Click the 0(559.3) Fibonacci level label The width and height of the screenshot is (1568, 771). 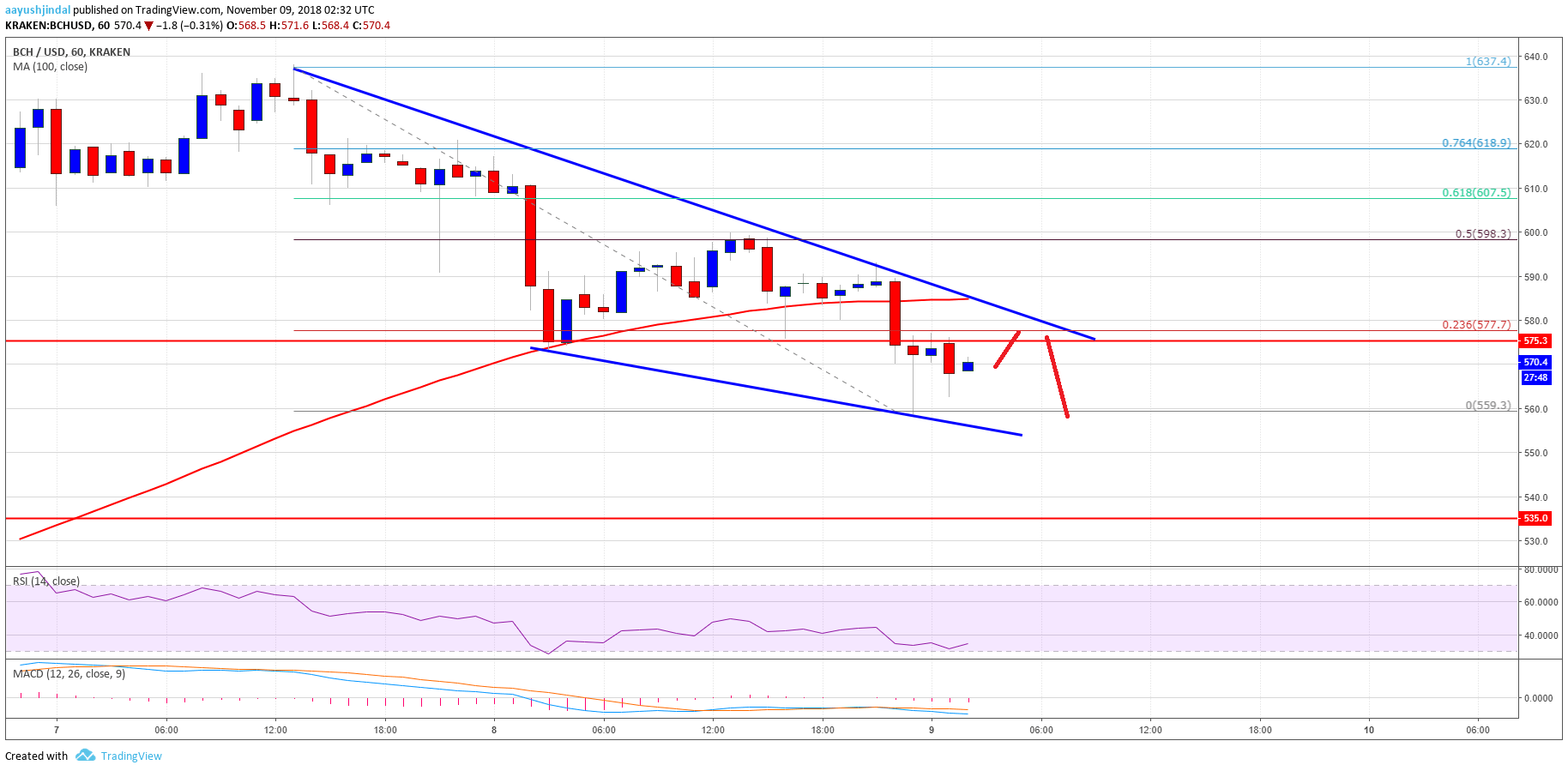(x=1488, y=406)
